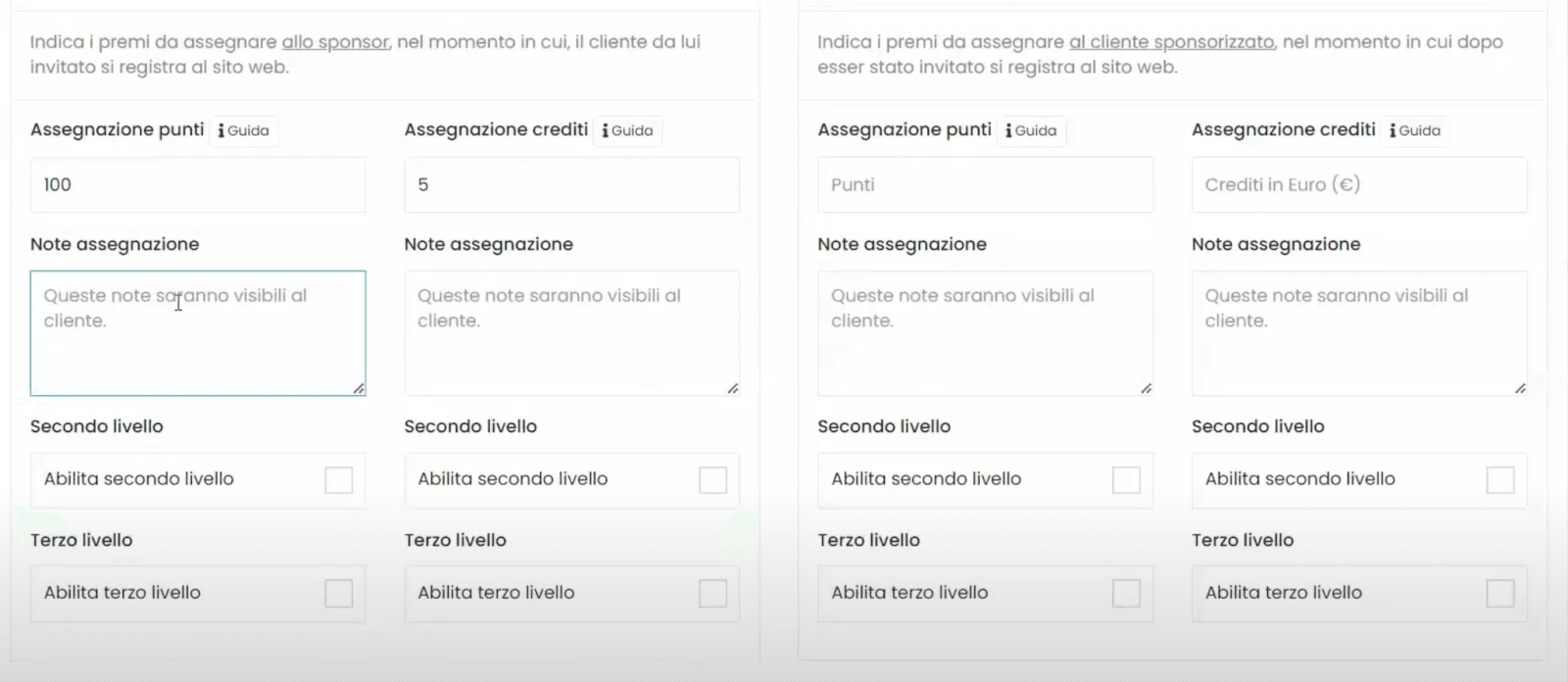Viewport: 1568px width, 682px height.
Task: Click the underlined "allo sponsor" text
Action: point(335,42)
